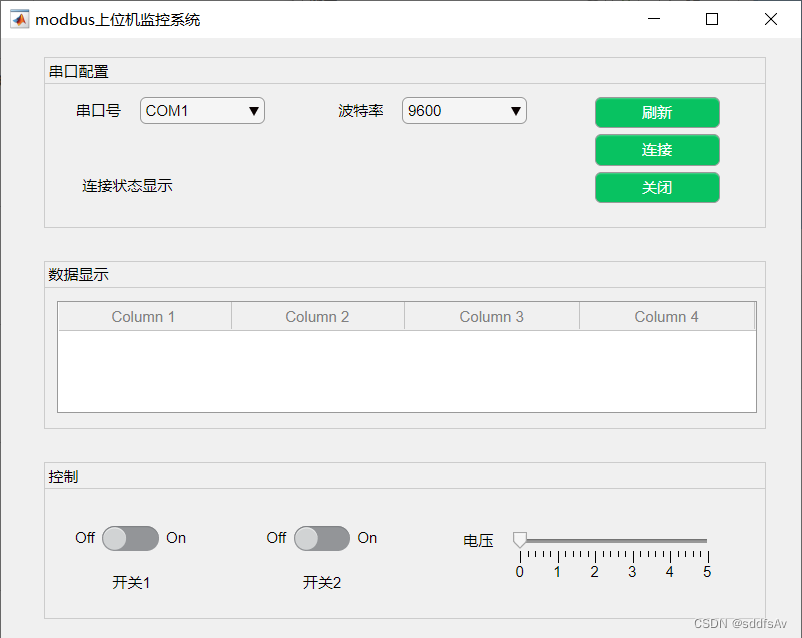Click the value 5 on the voltage slider scale

click(706, 571)
